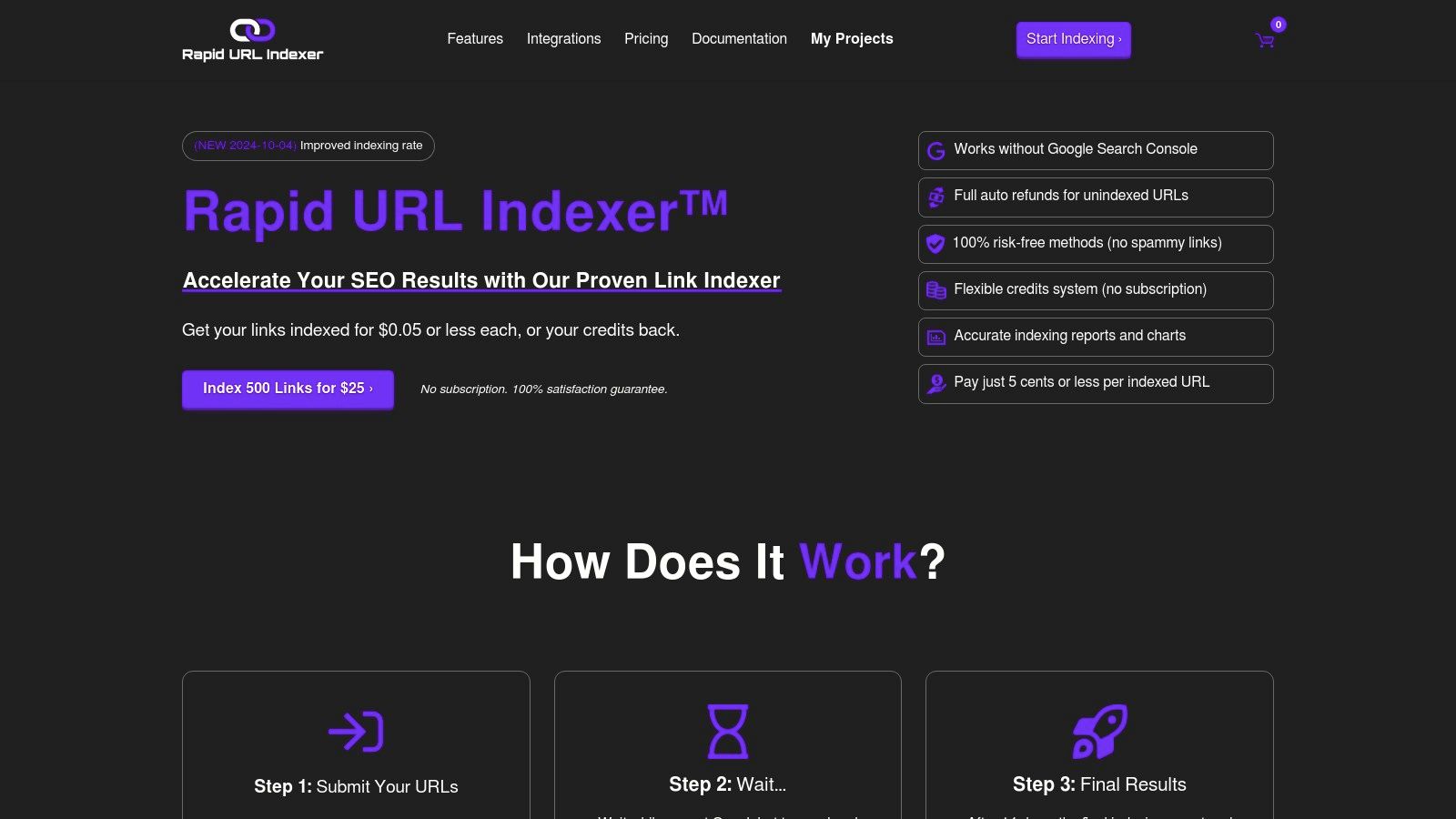1456x819 pixels.
Task: Click the hourglass wait icon
Action: point(728,732)
